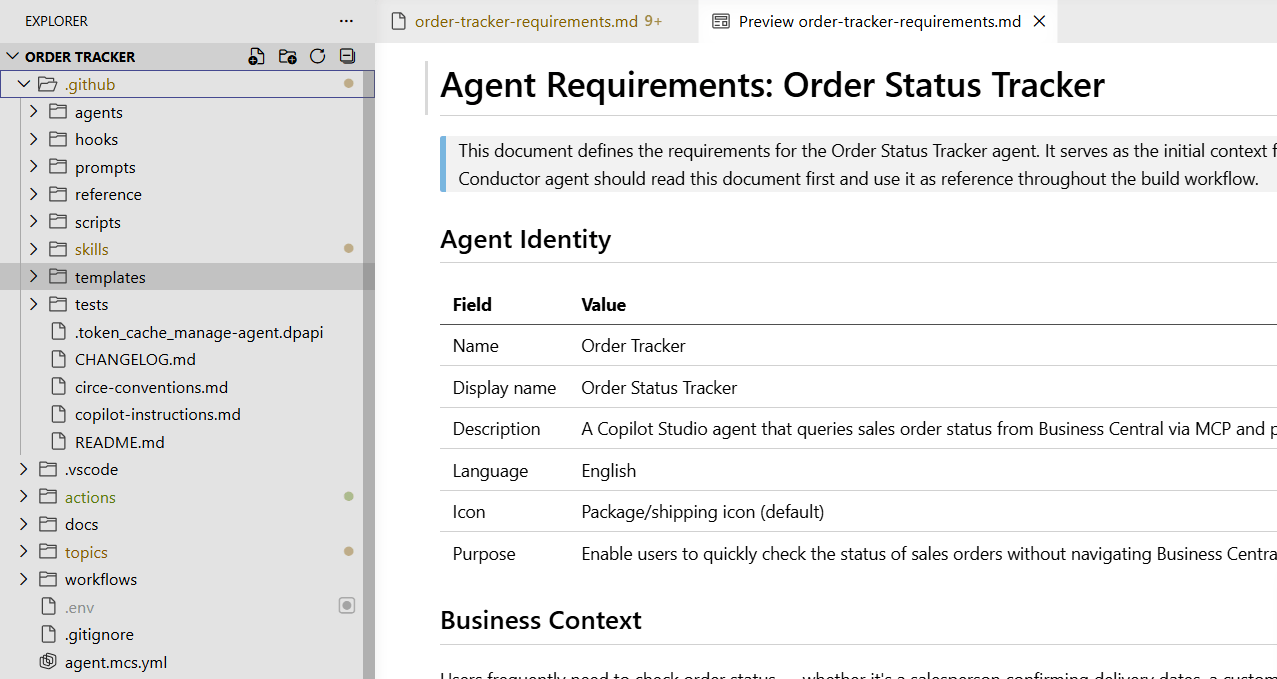Expand the agents folder
The width and height of the screenshot is (1277, 679).
34,112
